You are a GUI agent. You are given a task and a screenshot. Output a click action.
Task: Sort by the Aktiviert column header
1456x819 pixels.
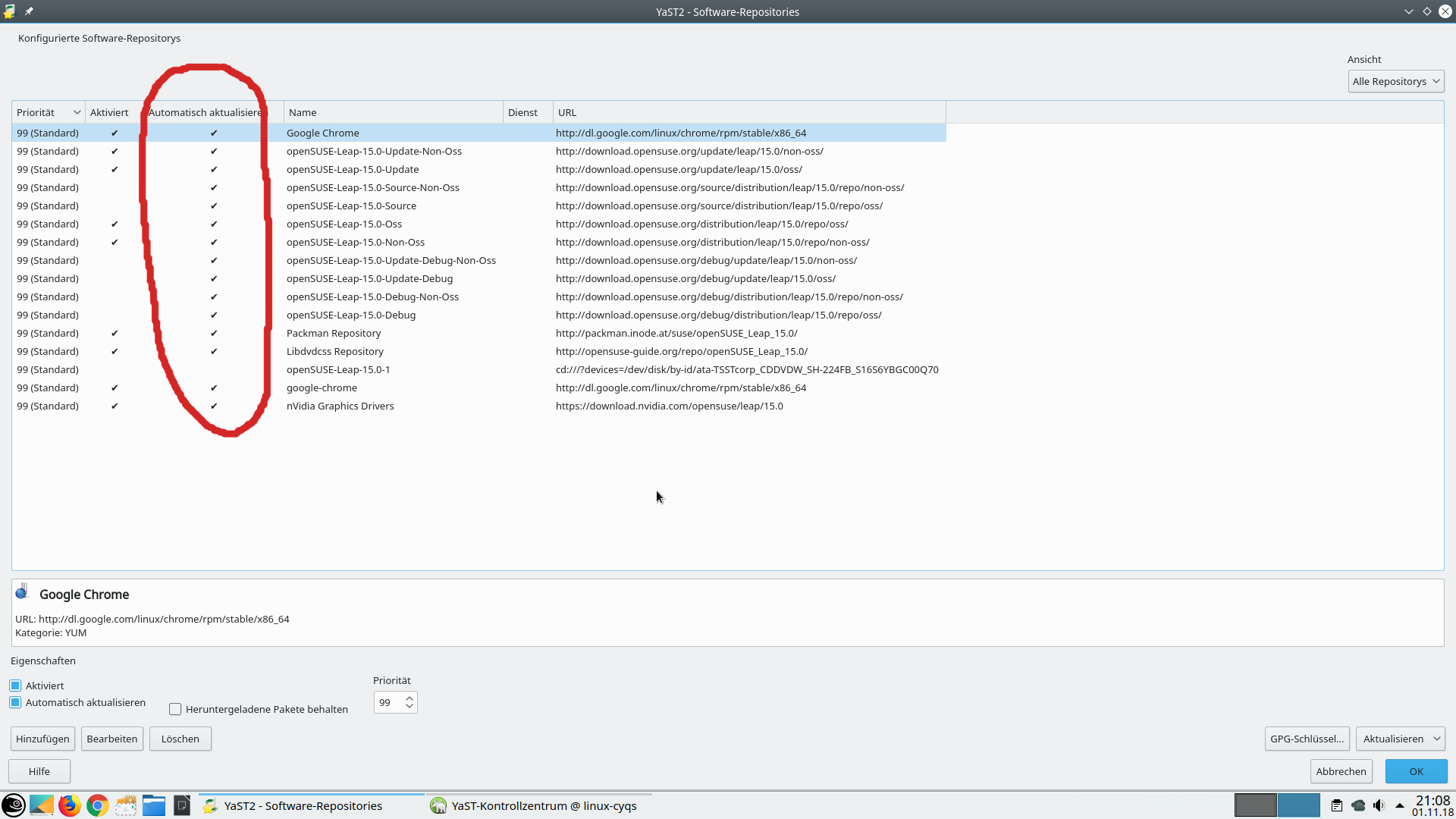114,112
